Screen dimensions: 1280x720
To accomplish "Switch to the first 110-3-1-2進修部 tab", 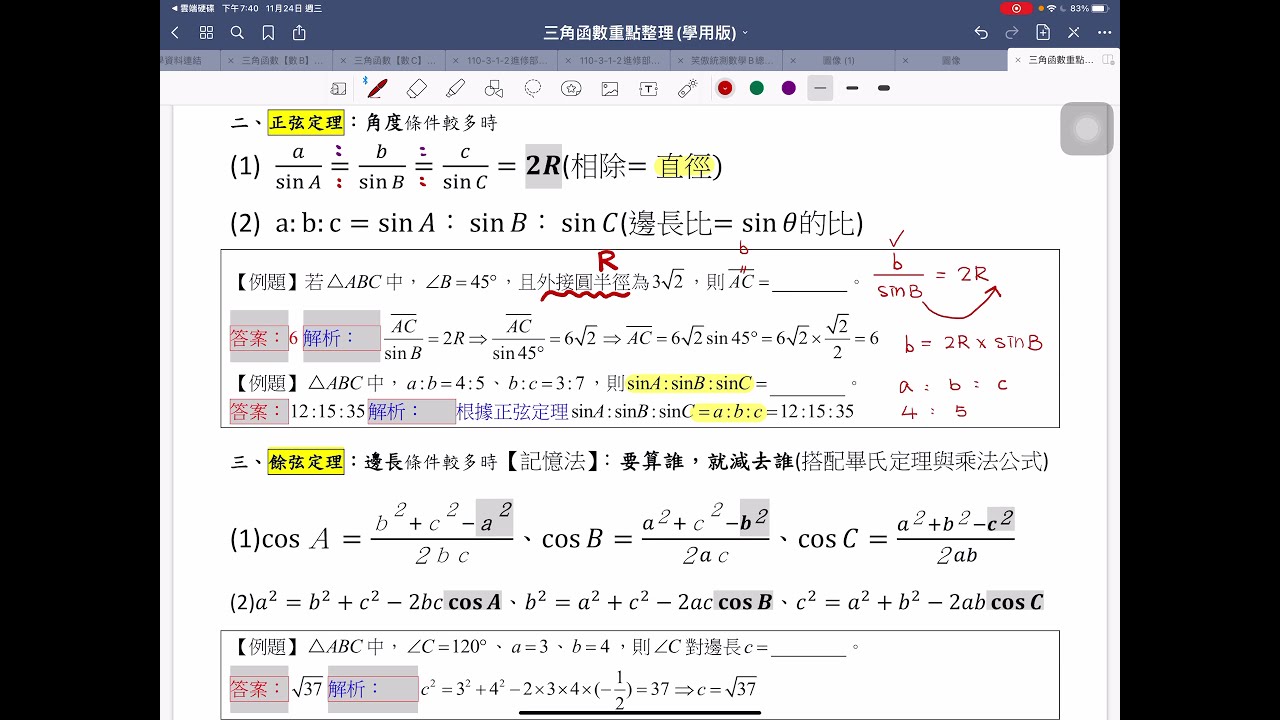I will (x=500, y=60).
